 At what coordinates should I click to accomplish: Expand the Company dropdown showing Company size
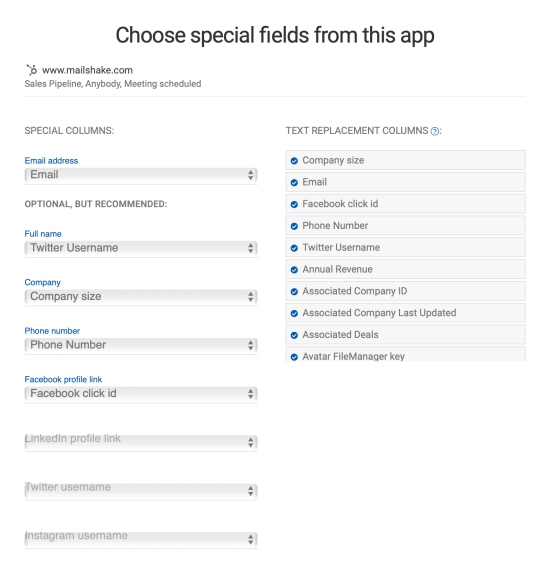click(x=141, y=297)
